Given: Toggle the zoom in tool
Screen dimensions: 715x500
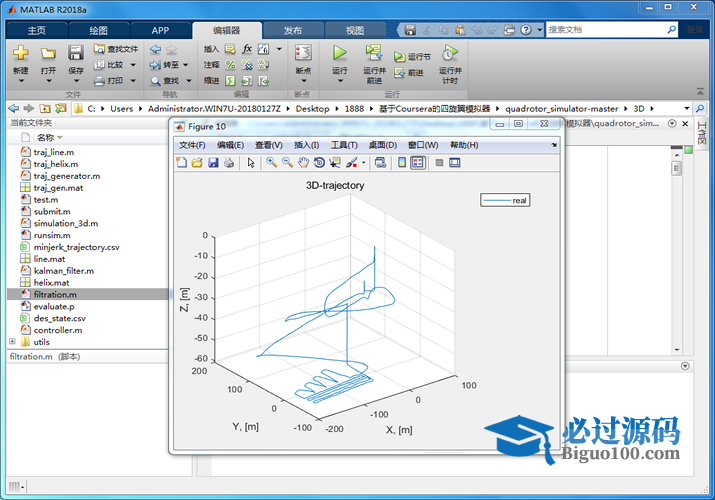Looking at the screenshot, I should 272,163.
